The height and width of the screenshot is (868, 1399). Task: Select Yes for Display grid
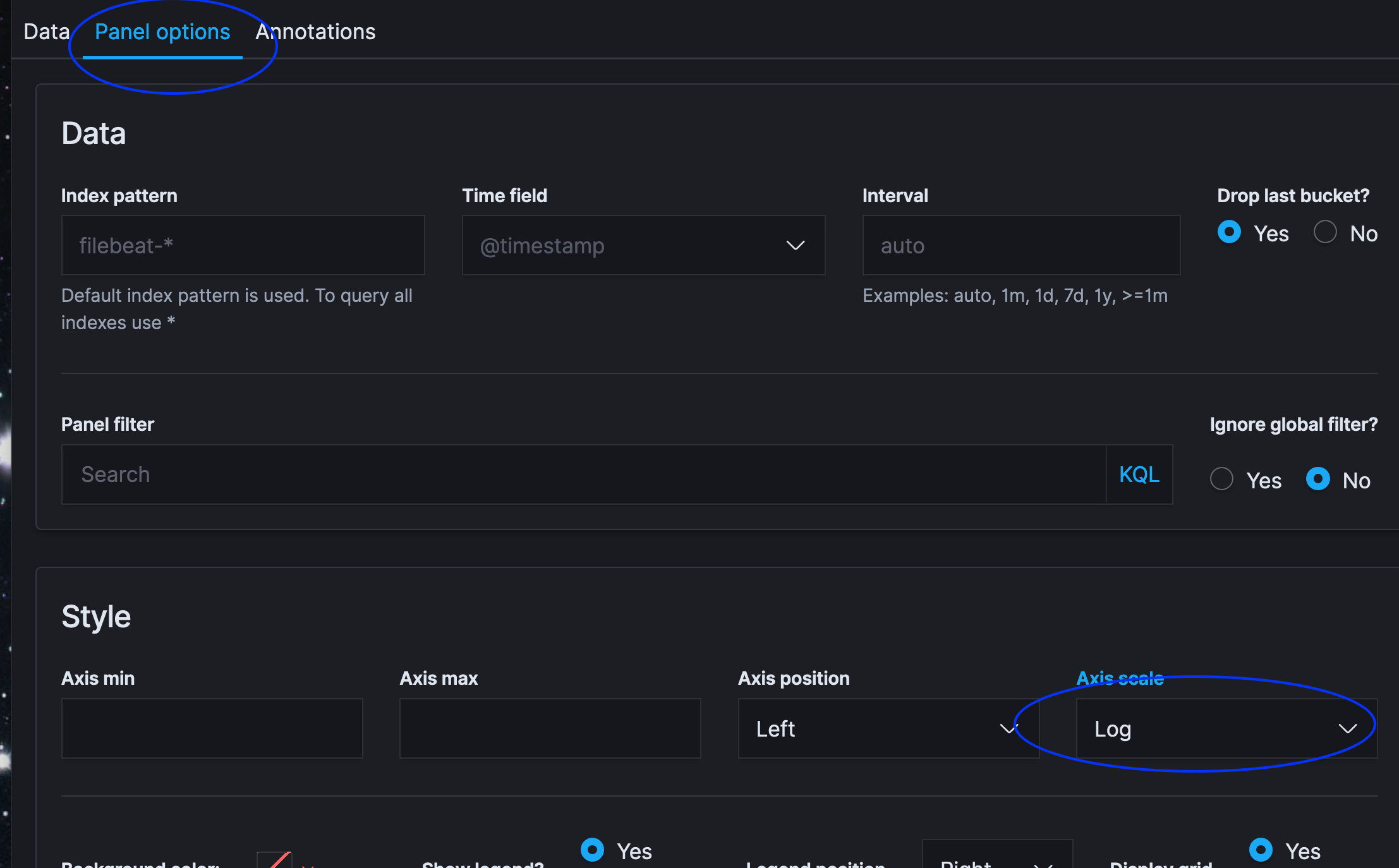[x=1261, y=850]
